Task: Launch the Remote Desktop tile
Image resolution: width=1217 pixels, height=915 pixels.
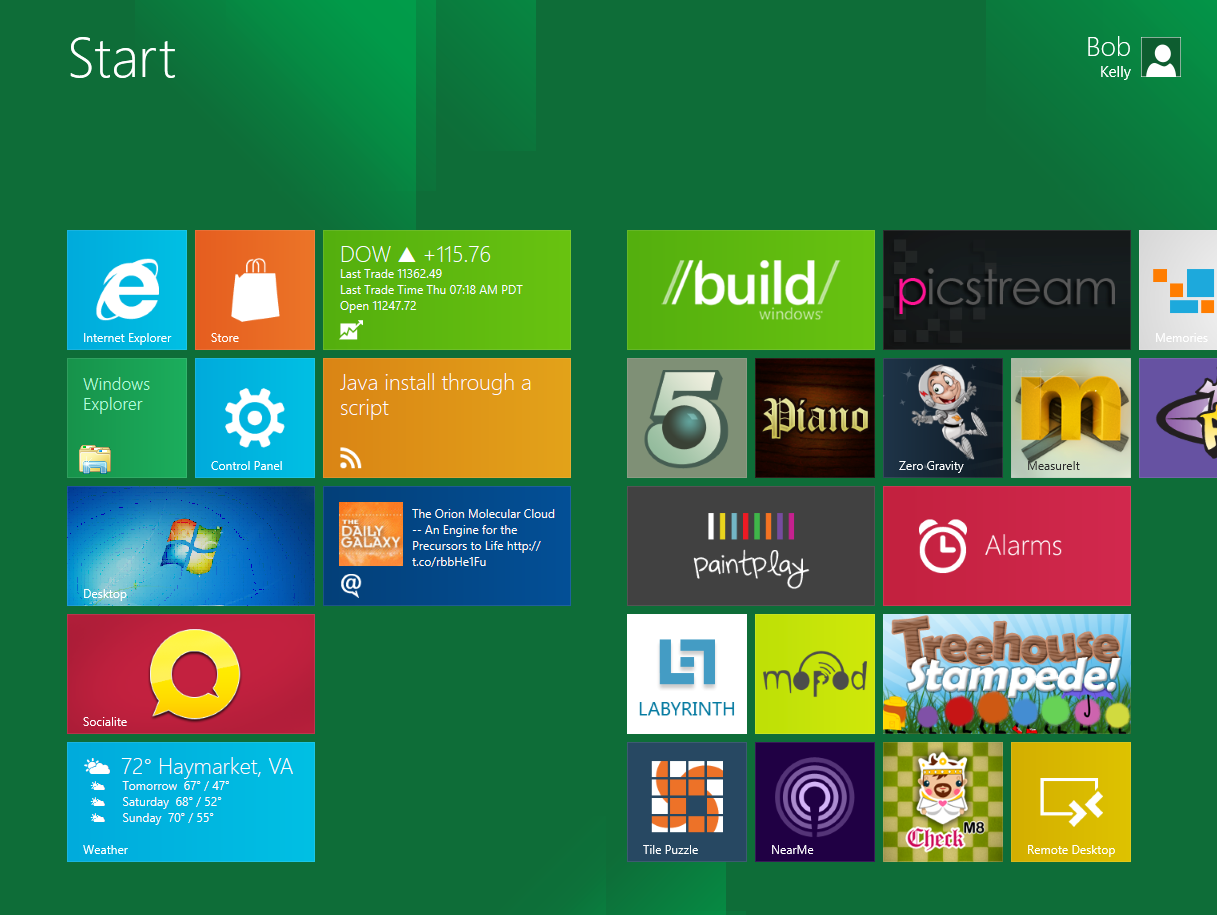Action: coord(1071,802)
